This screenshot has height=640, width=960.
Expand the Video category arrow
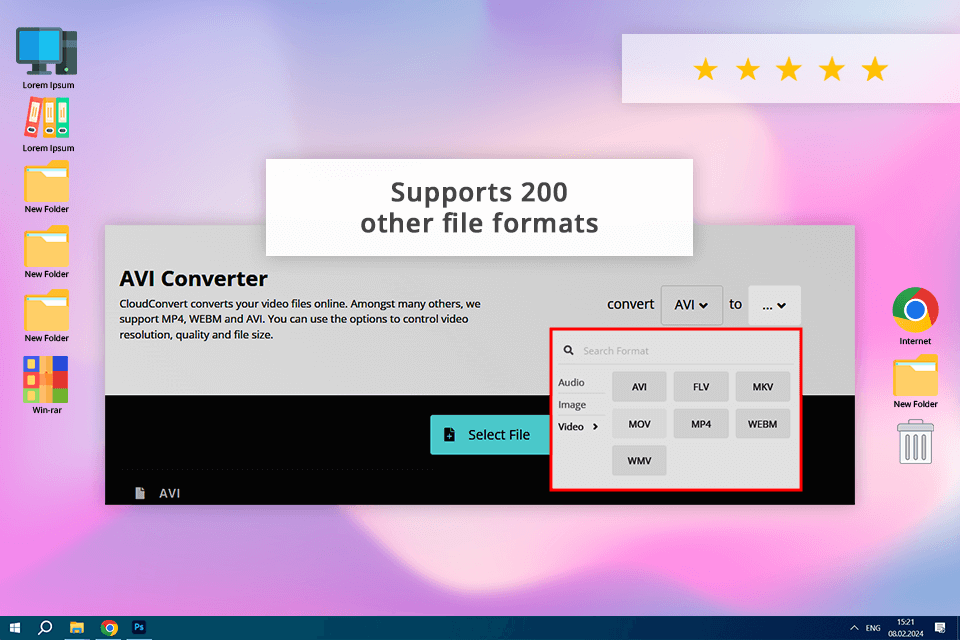[595, 427]
